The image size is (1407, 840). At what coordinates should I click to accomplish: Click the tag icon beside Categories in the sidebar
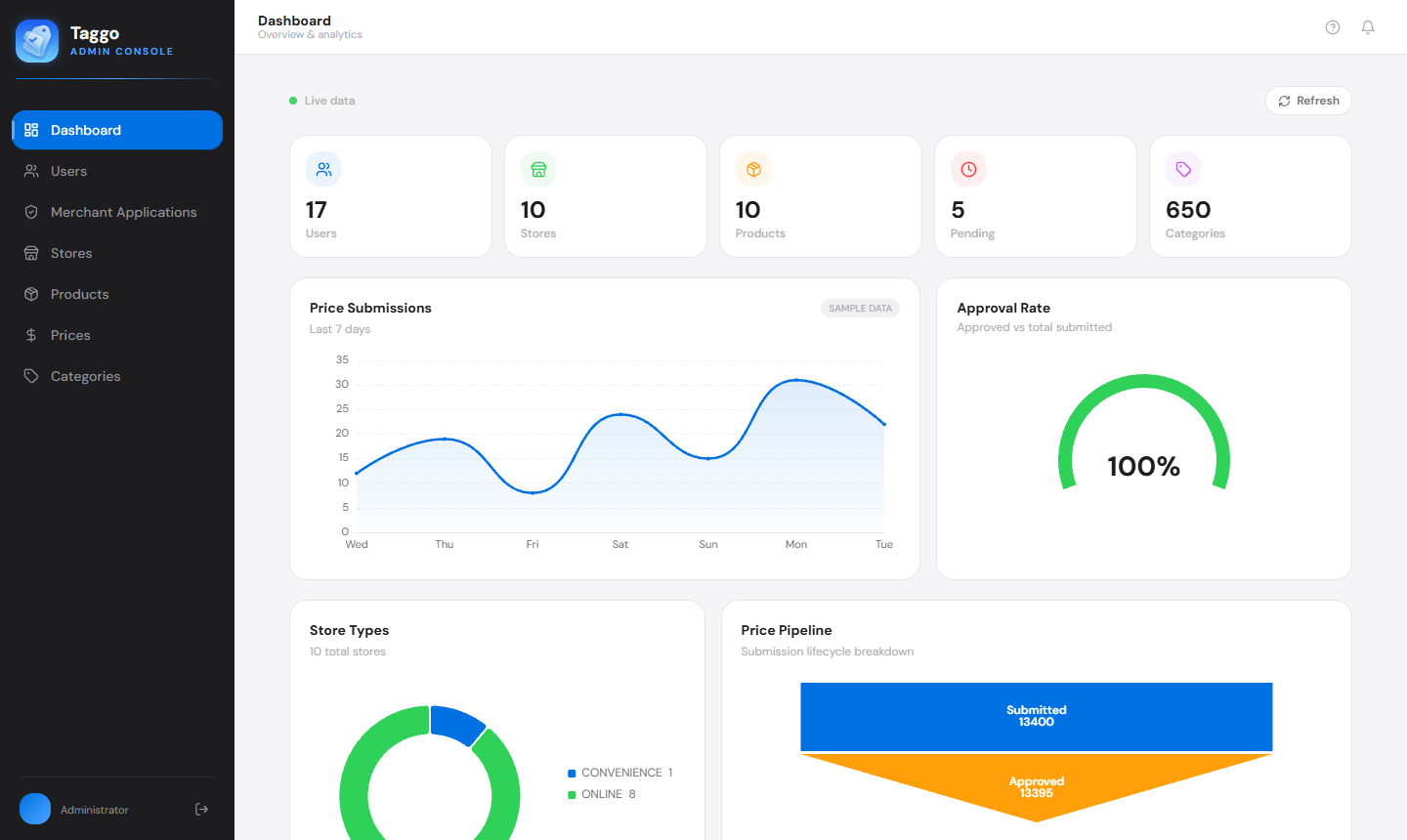31,376
